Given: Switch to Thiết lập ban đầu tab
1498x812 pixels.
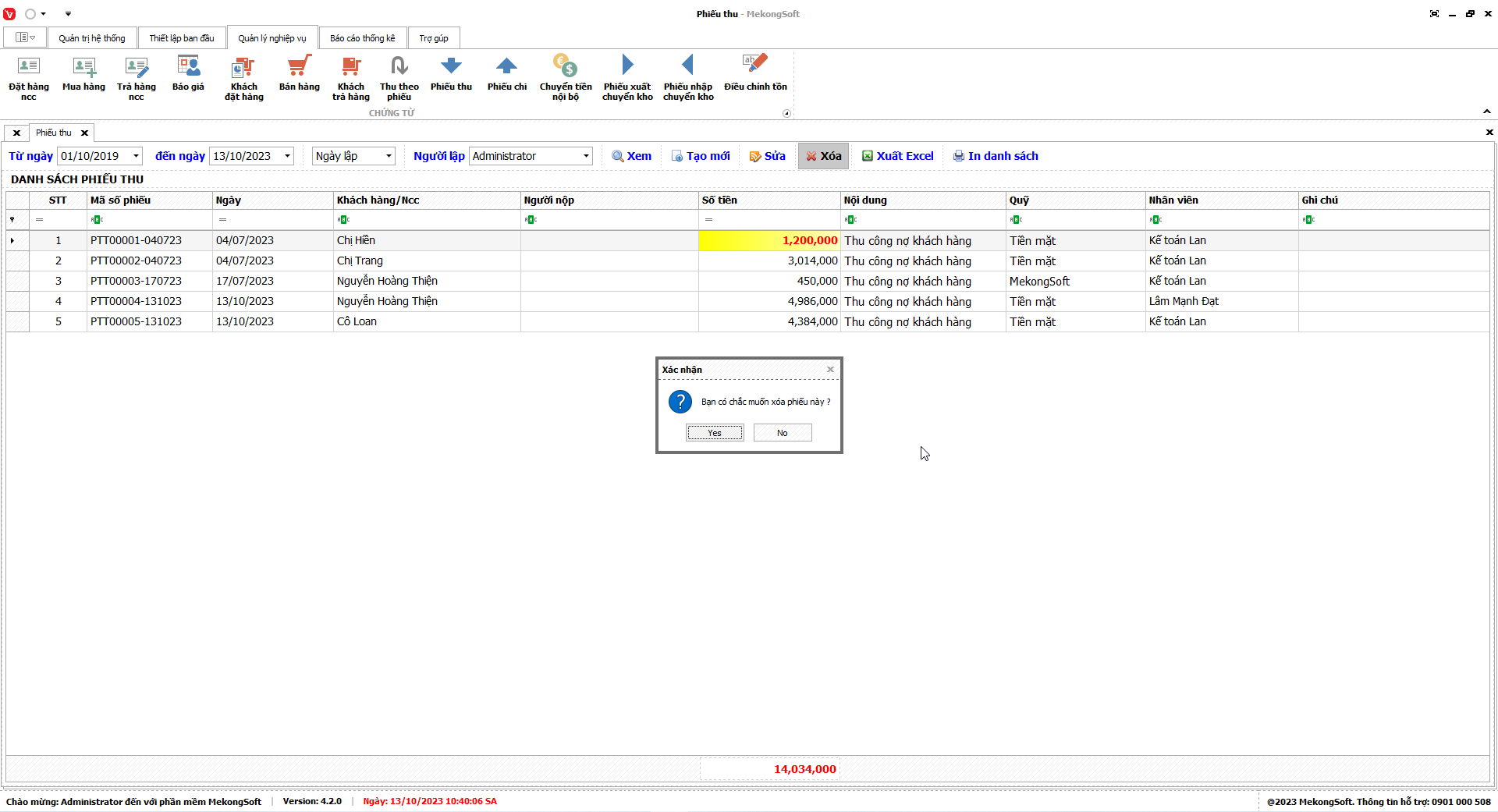Looking at the screenshot, I should [x=182, y=38].
